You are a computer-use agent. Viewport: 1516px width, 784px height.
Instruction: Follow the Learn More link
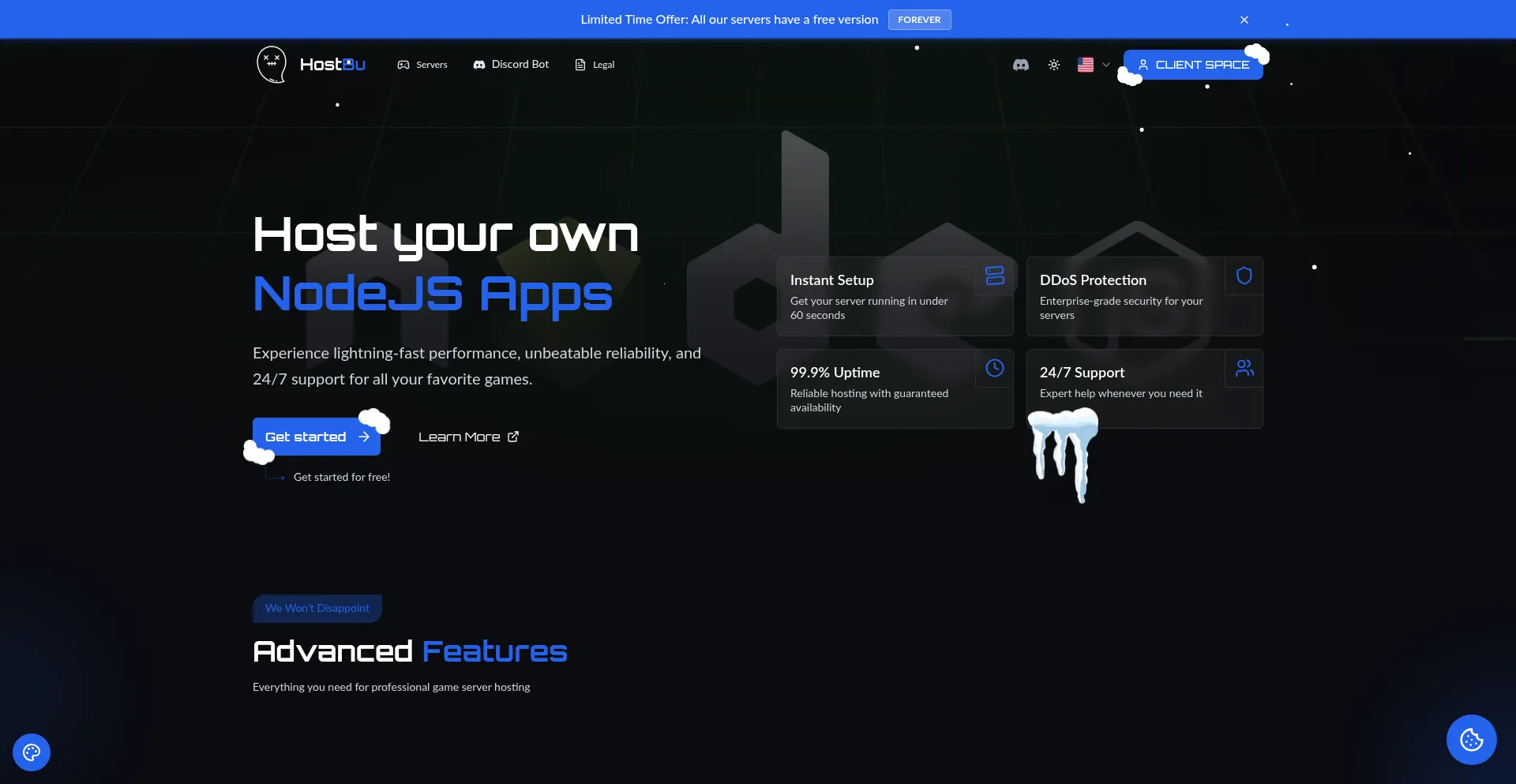tap(468, 437)
